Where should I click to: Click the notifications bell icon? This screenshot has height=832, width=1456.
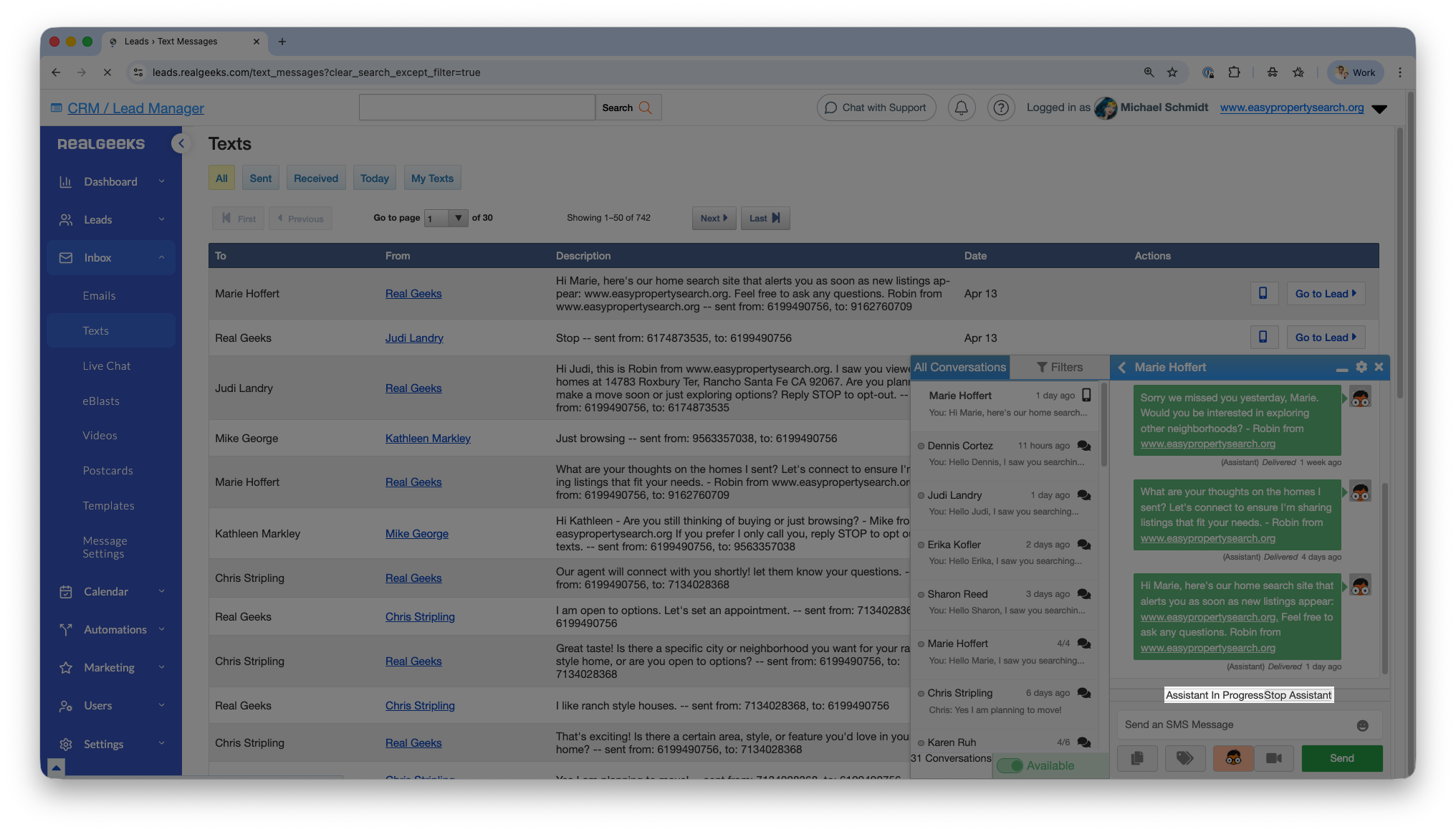tap(961, 107)
